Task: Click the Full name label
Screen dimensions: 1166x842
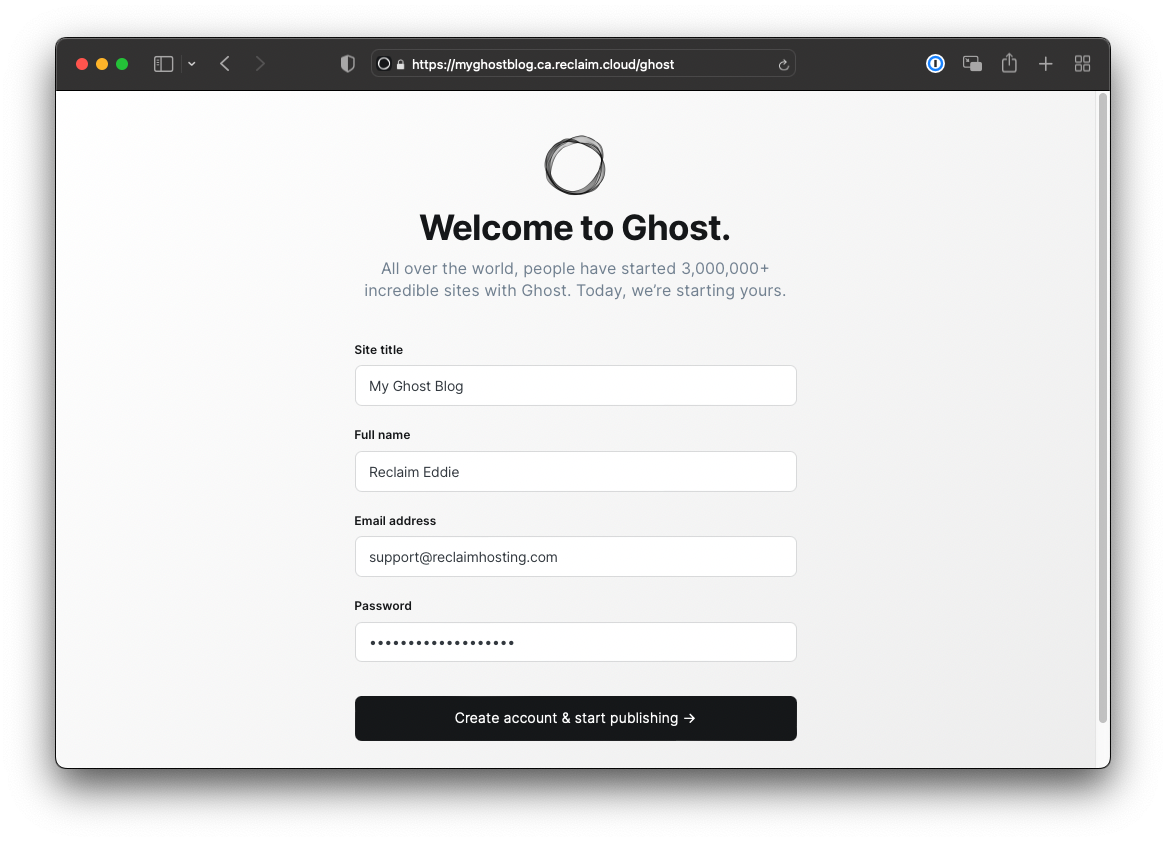Action: tap(382, 435)
